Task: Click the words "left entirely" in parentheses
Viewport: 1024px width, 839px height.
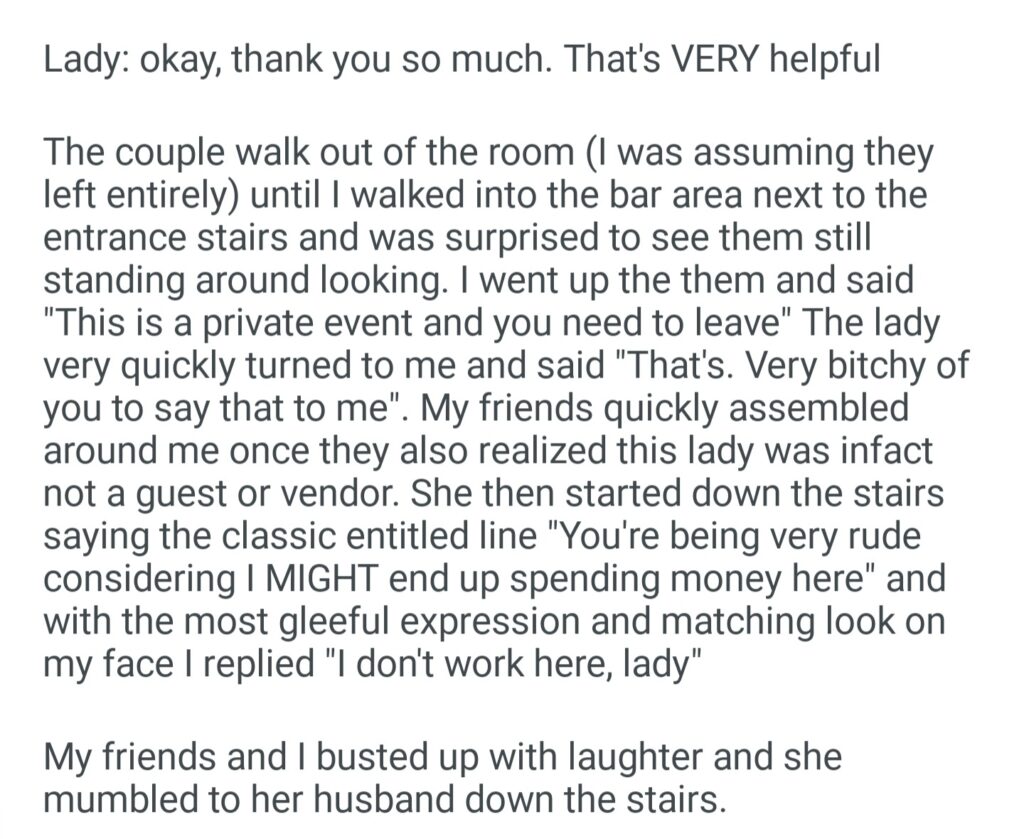Action: [139, 196]
